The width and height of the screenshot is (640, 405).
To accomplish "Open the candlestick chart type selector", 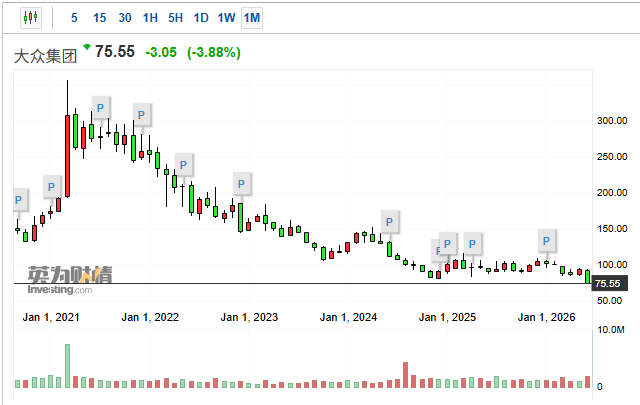I will coord(31,18).
